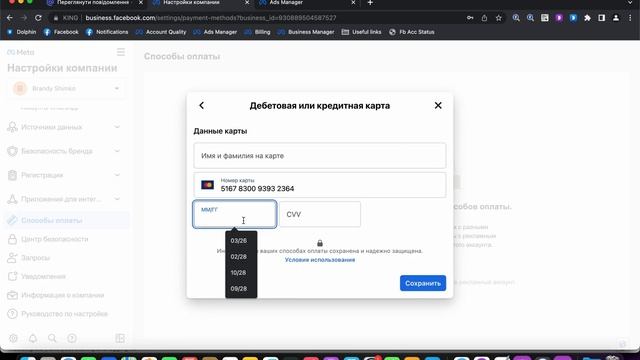Open Ads Manager bookmark

point(215,32)
